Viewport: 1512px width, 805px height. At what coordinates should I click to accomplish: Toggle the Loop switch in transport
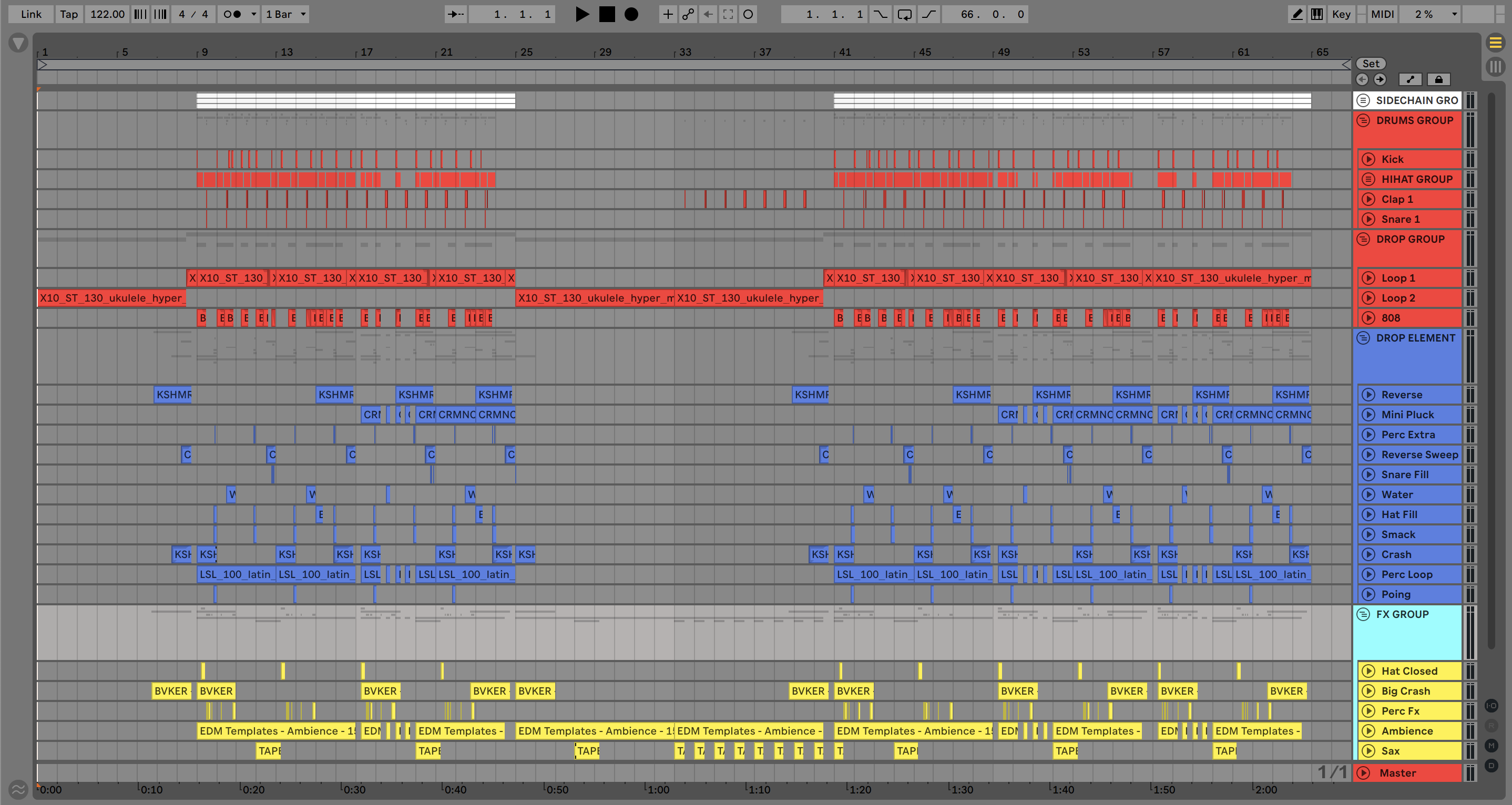point(904,14)
